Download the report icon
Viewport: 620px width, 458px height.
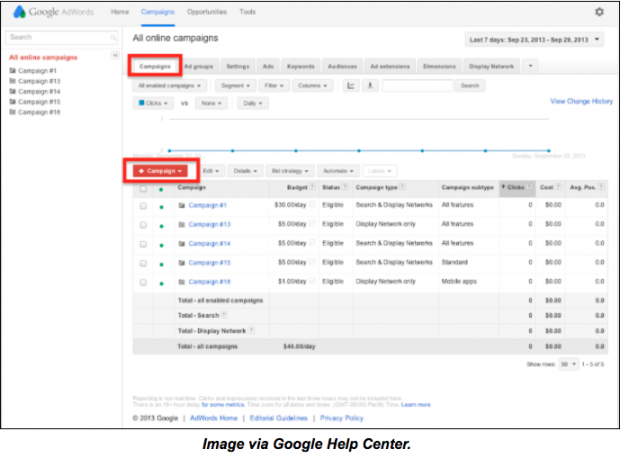tap(370, 85)
